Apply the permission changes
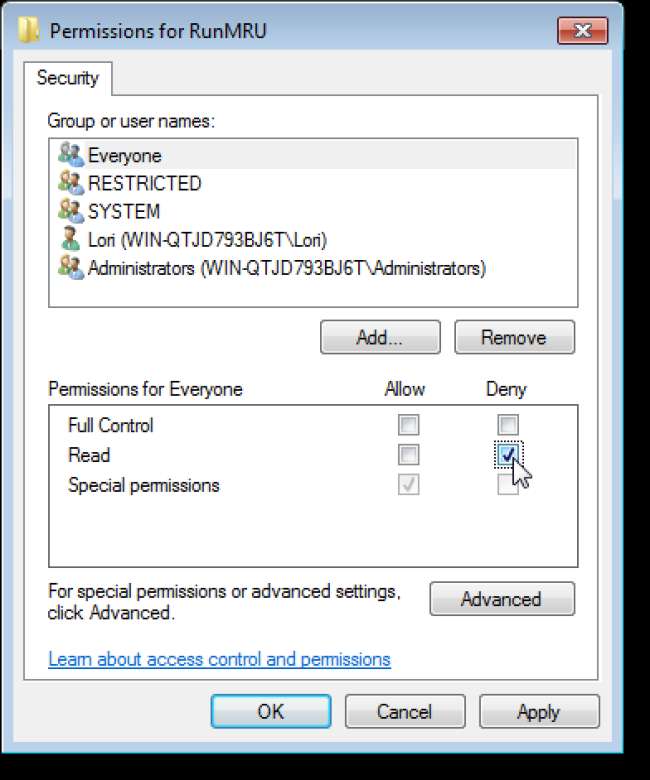The width and height of the screenshot is (650, 780). click(538, 712)
